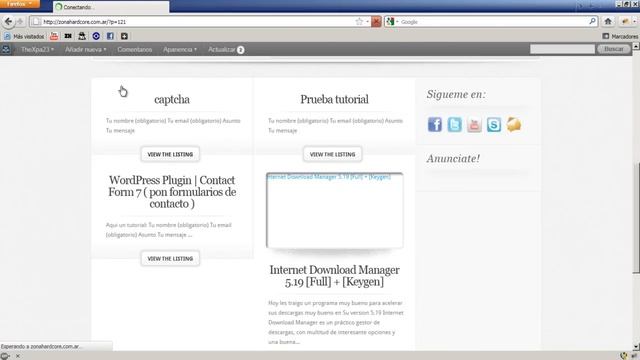Open Actualizar updates menu item
640x360 pixels.
click(x=226, y=49)
